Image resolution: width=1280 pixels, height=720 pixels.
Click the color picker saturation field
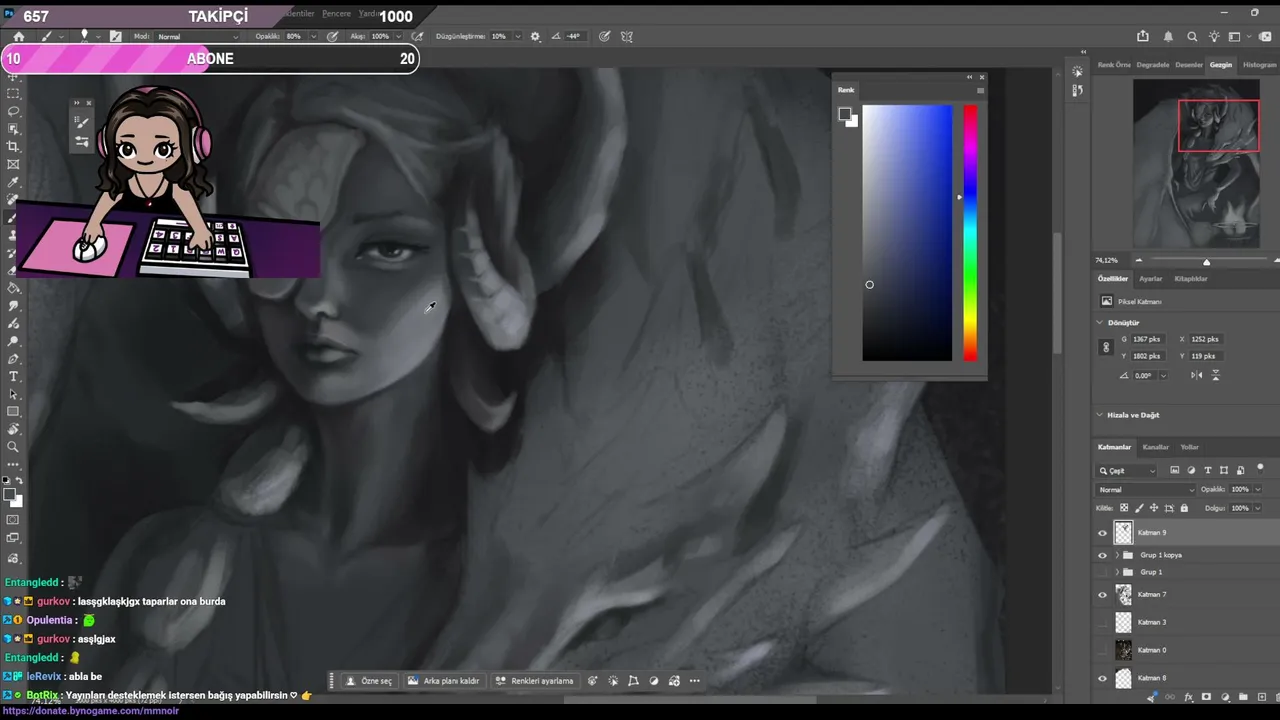(907, 233)
